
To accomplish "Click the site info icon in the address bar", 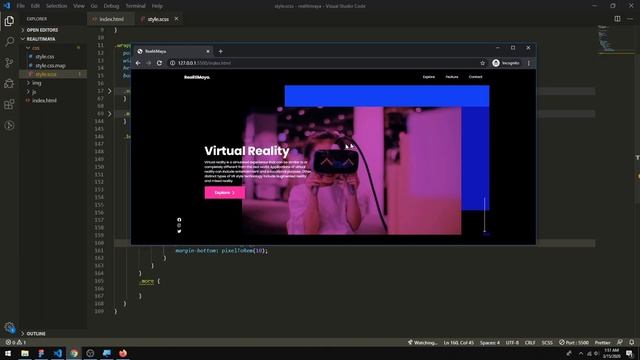I will (172, 63).
